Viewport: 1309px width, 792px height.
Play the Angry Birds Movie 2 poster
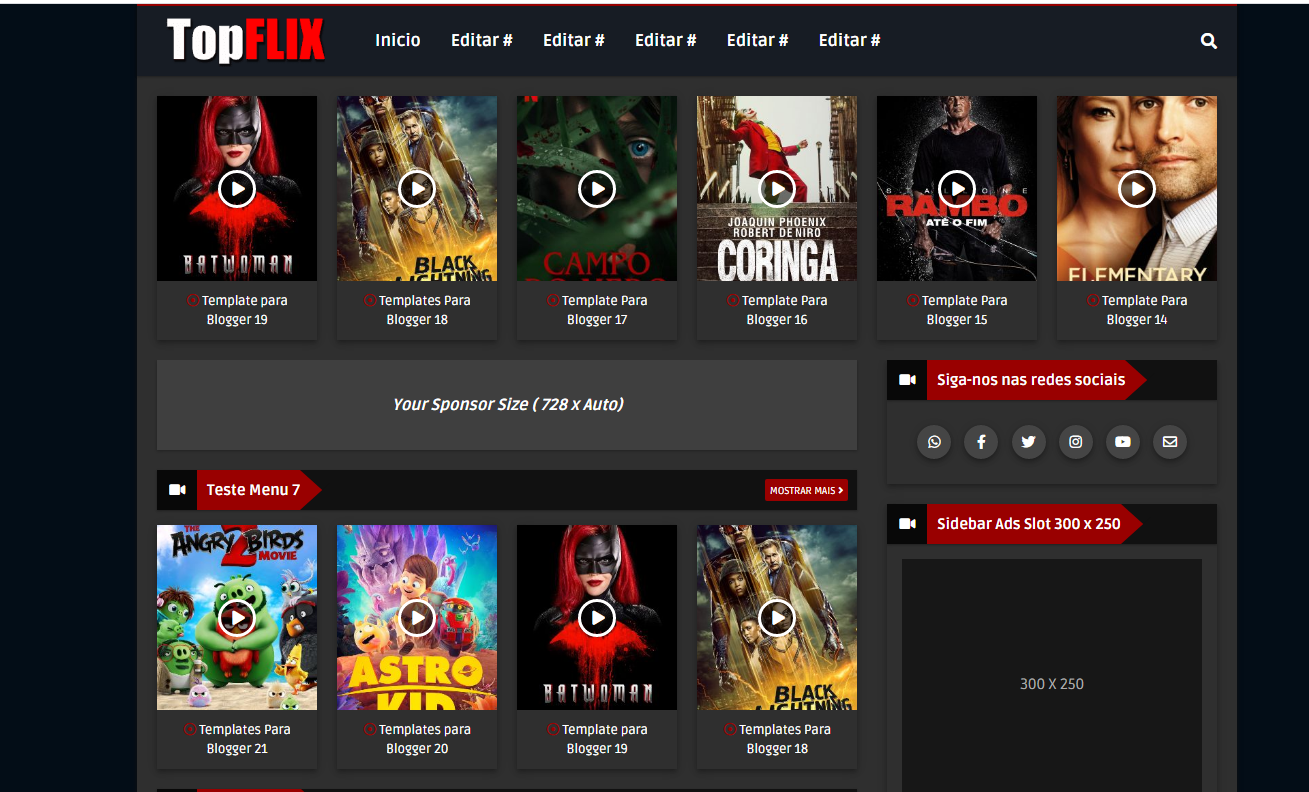click(237, 618)
